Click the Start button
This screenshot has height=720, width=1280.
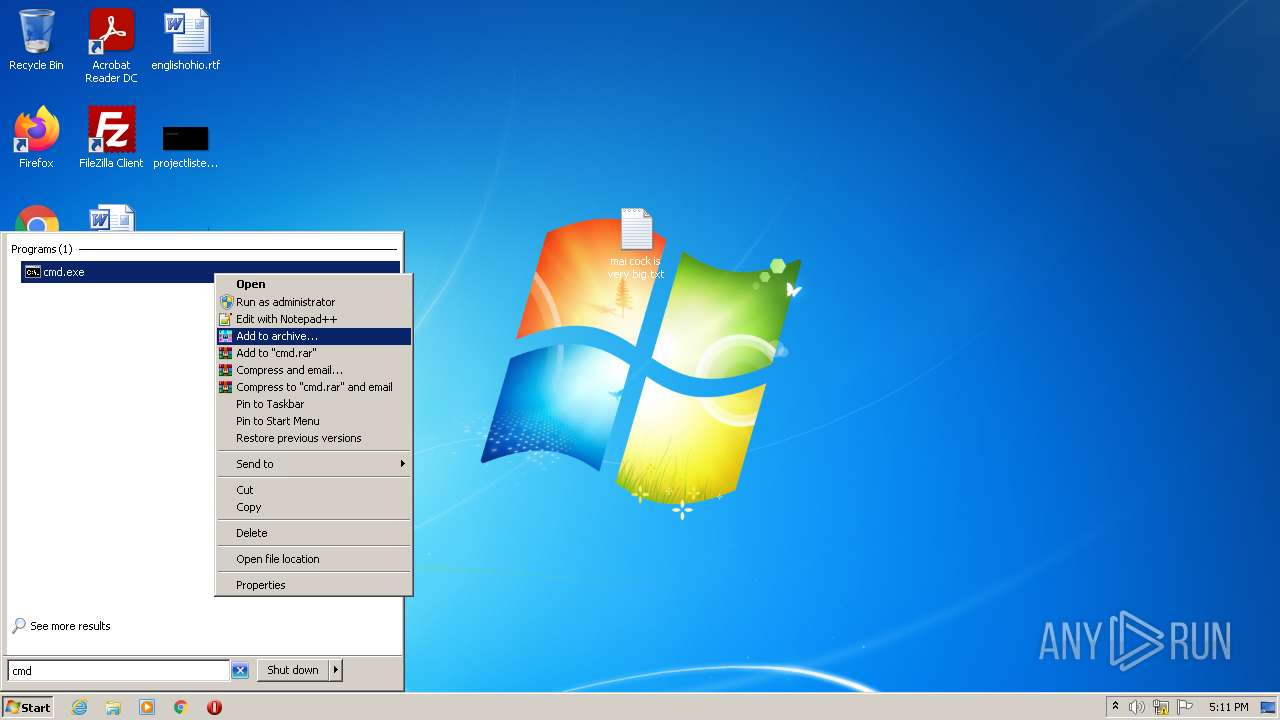[x=28, y=707]
